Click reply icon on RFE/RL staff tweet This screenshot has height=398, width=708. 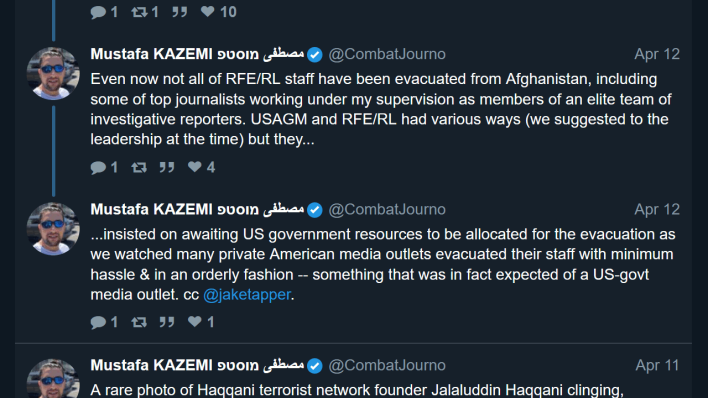(x=98, y=168)
